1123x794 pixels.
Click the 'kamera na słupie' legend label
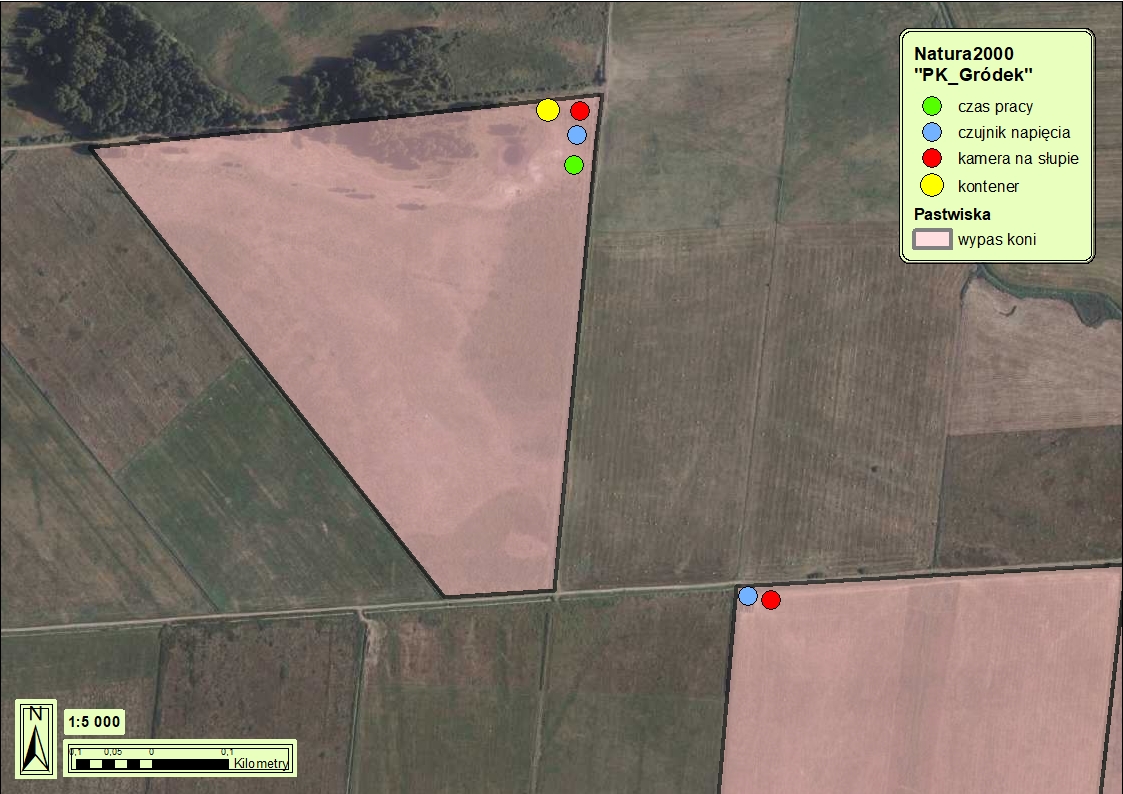pyautogui.click(x=1017, y=158)
